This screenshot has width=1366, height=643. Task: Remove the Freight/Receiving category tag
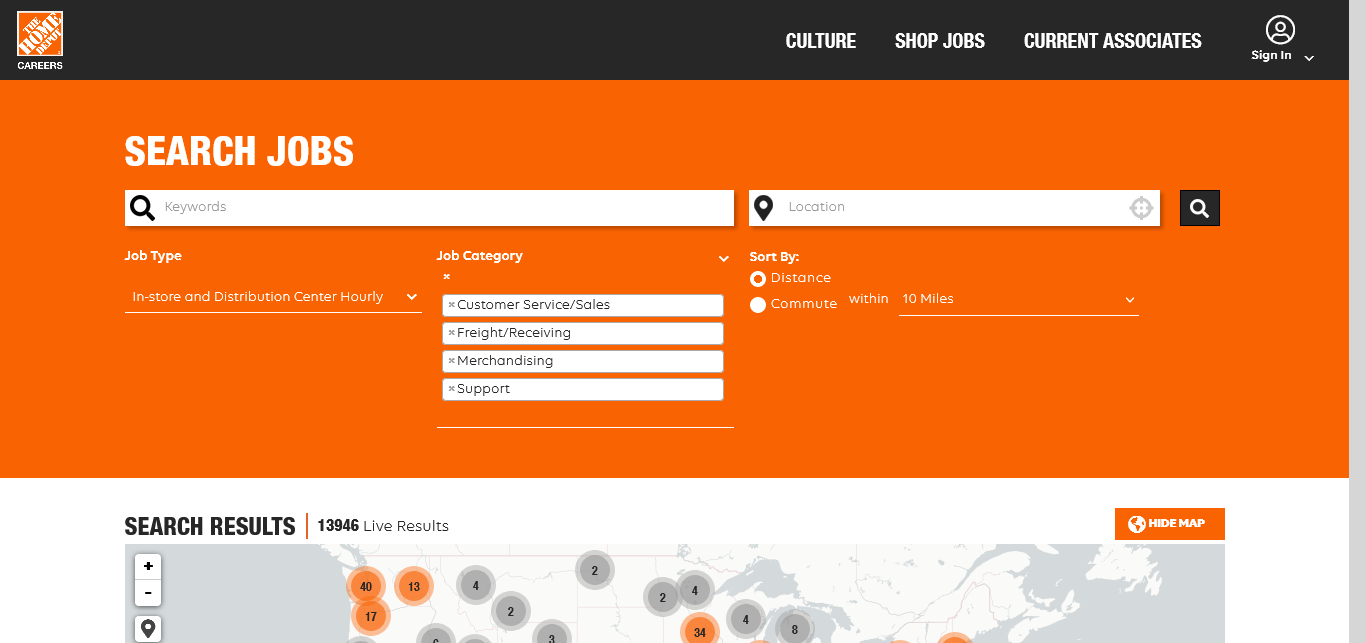point(451,333)
